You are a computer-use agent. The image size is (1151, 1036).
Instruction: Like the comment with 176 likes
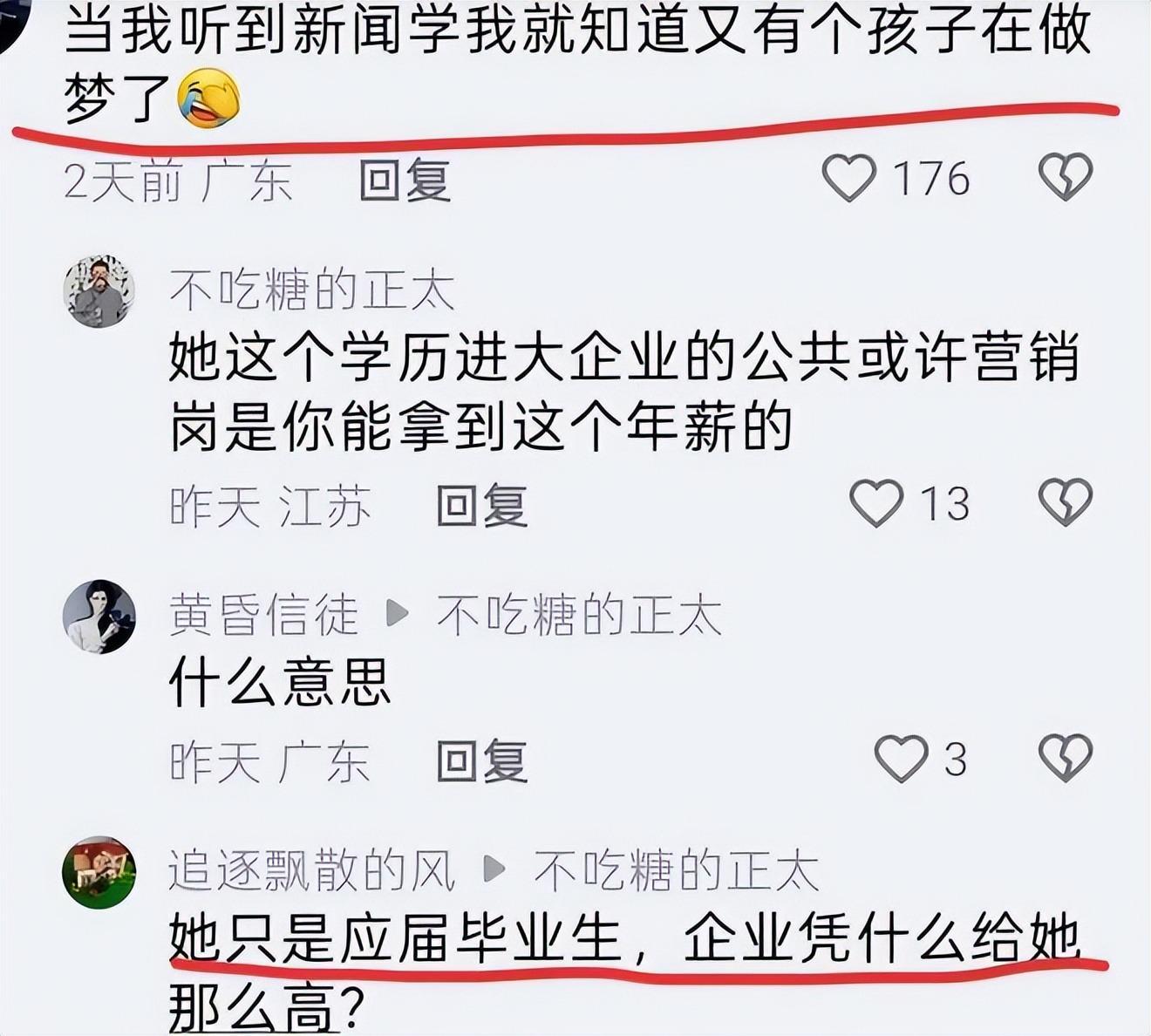pos(849,178)
